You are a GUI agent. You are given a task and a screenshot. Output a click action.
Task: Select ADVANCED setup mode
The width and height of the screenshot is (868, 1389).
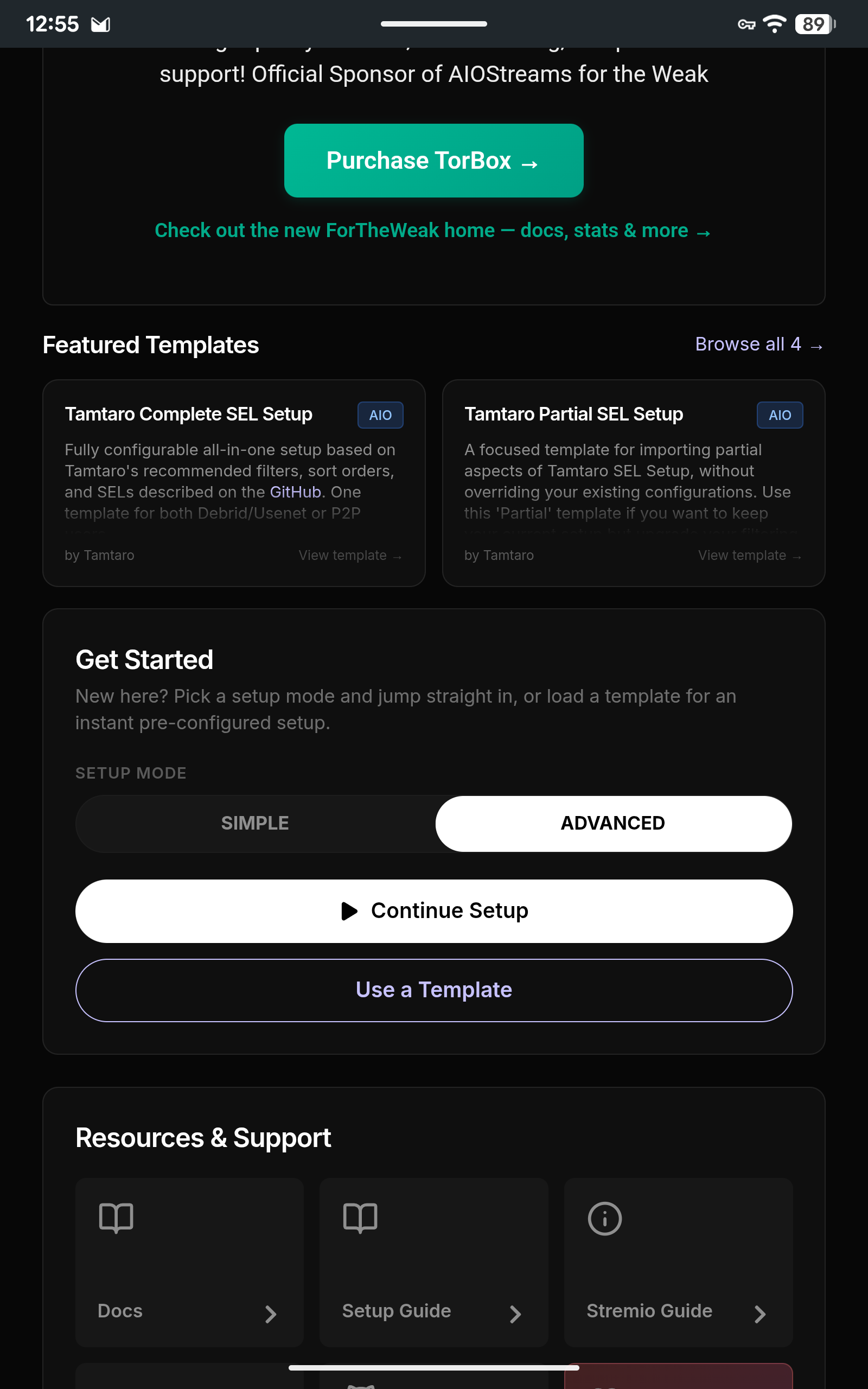[x=613, y=823]
